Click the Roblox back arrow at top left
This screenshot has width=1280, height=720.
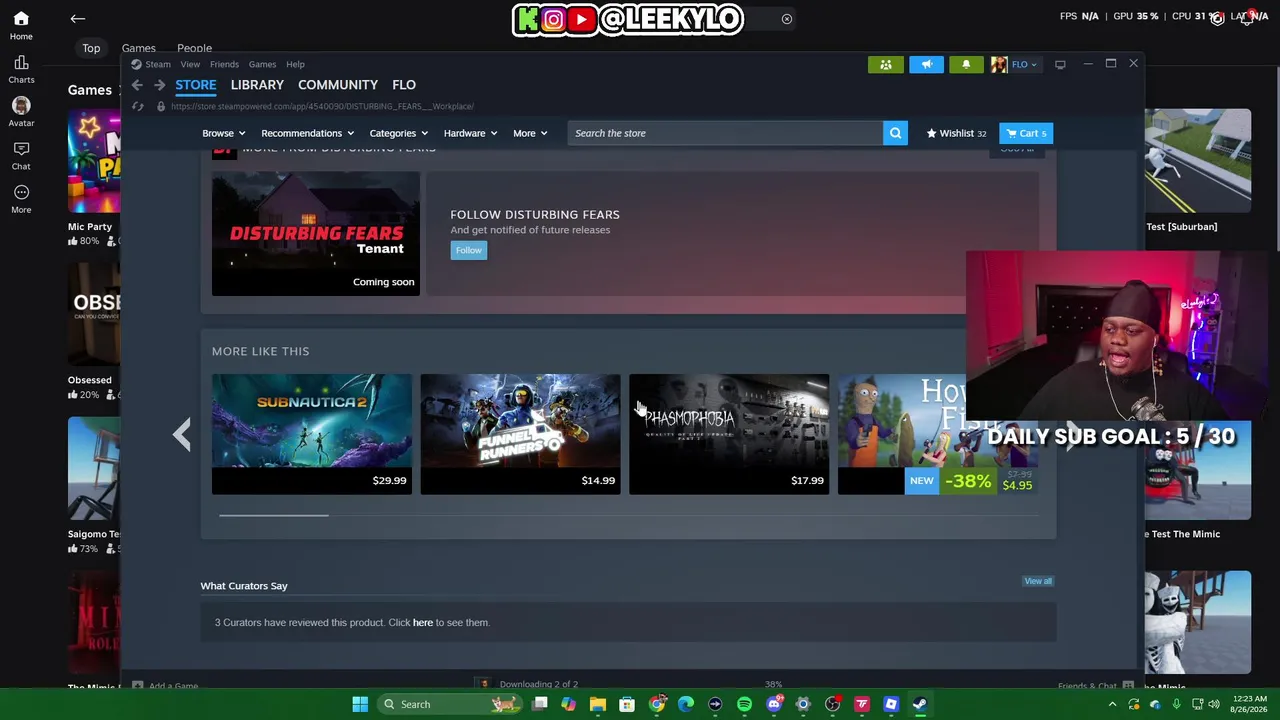[78, 18]
